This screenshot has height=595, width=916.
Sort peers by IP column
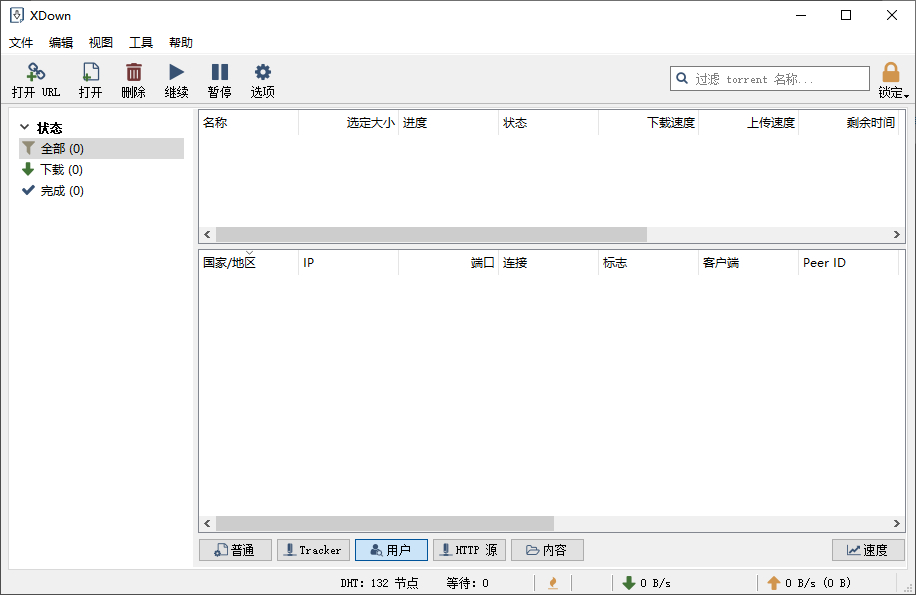click(349, 263)
